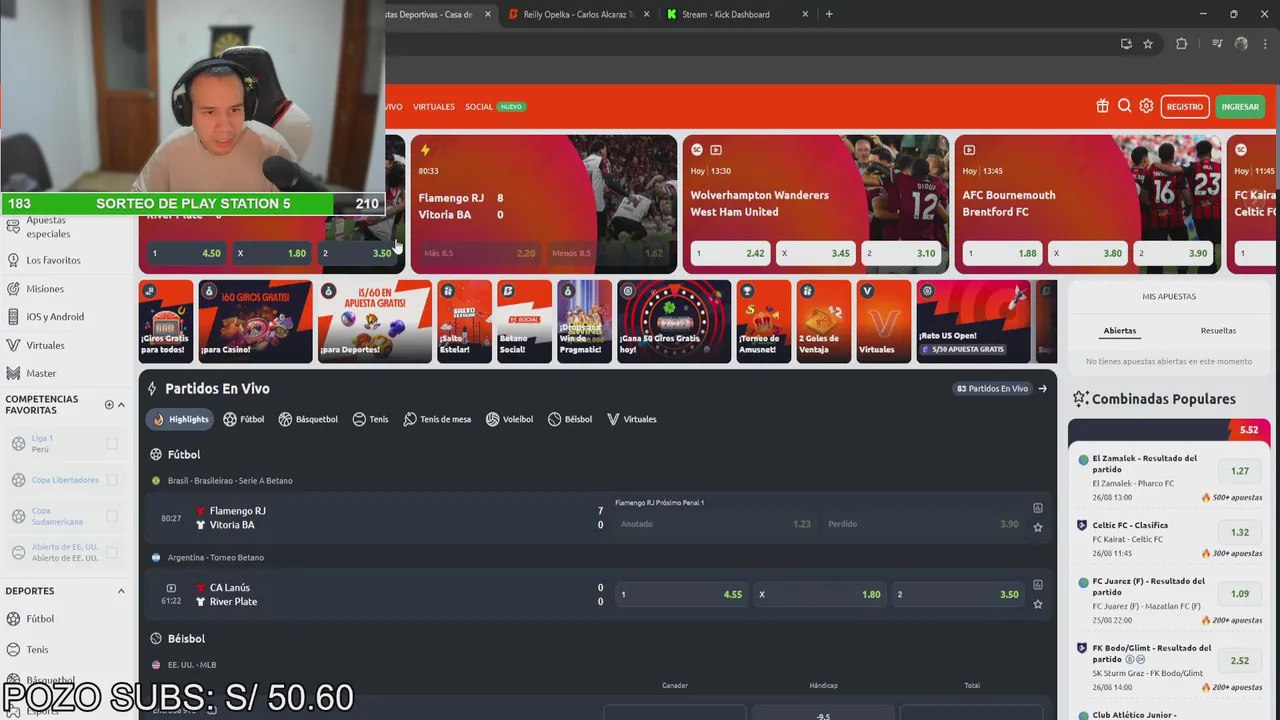Open the settings gear in site header
1280x720 pixels.
point(1146,106)
